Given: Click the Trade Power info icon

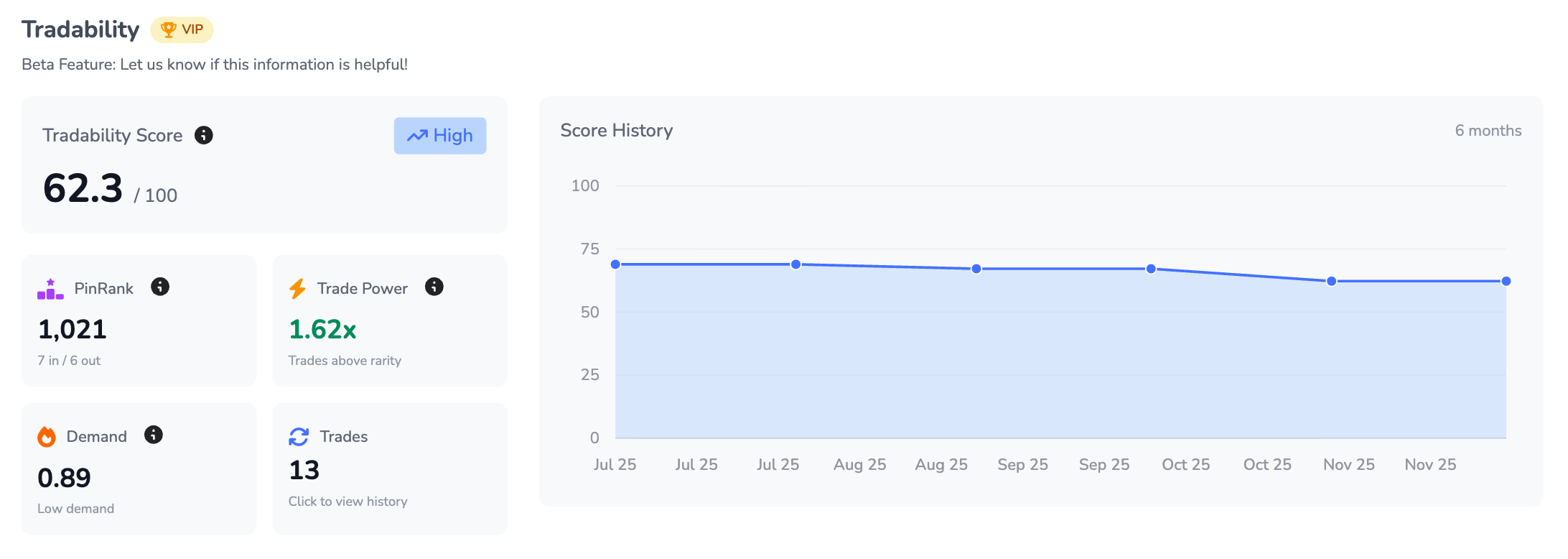Looking at the screenshot, I should (x=434, y=287).
